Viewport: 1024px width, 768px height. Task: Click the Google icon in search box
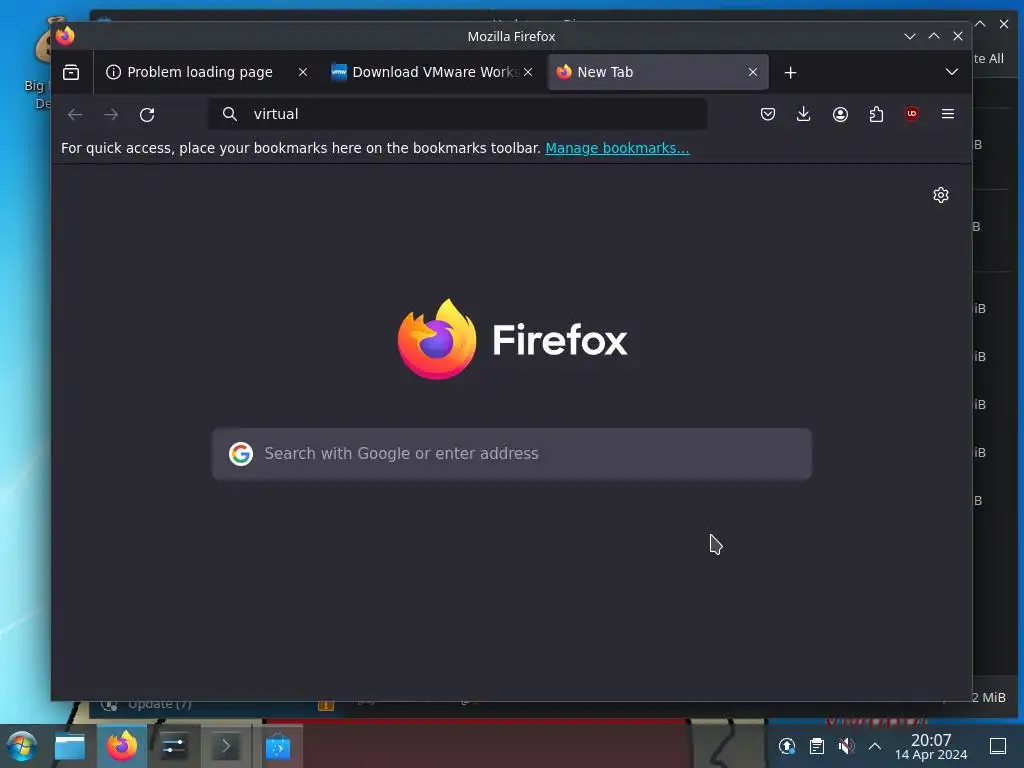click(x=241, y=454)
